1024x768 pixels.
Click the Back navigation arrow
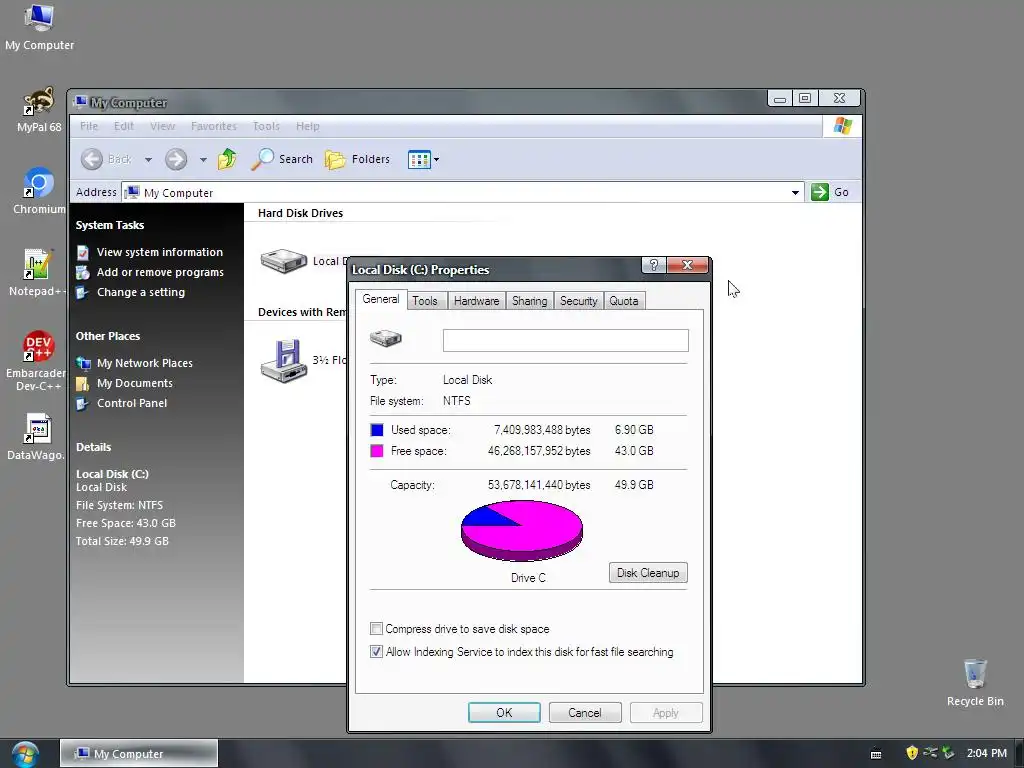pyautogui.click(x=92, y=159)
